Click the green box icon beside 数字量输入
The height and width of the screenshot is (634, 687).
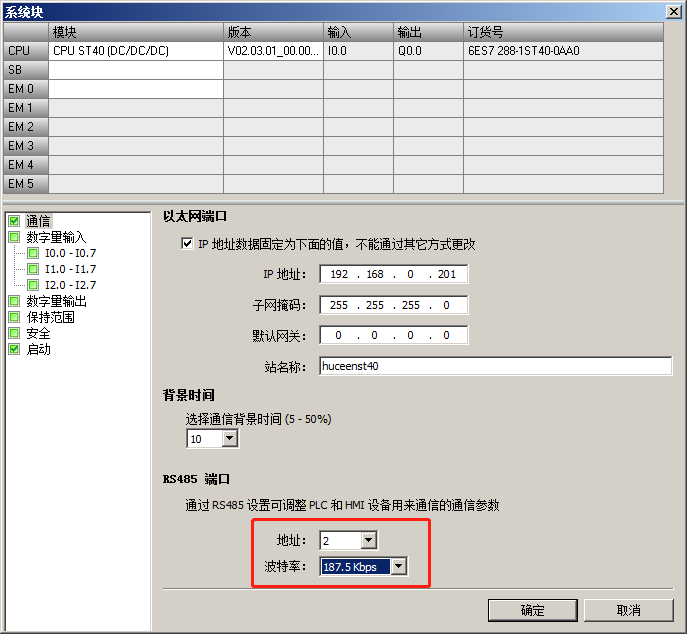click(x=14, y=237)
